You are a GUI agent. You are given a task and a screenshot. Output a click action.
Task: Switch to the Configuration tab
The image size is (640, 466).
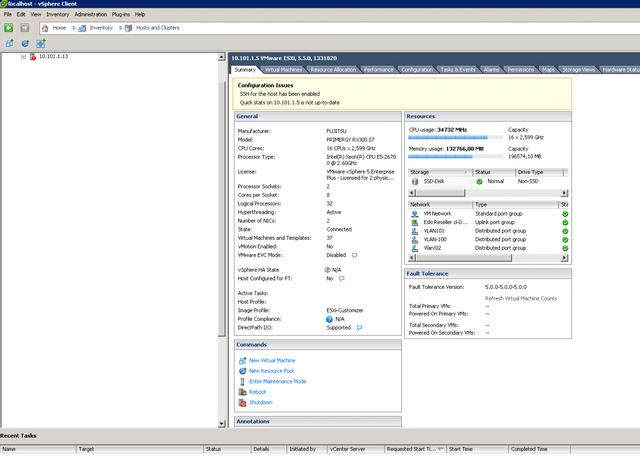(x=417, y=70)
